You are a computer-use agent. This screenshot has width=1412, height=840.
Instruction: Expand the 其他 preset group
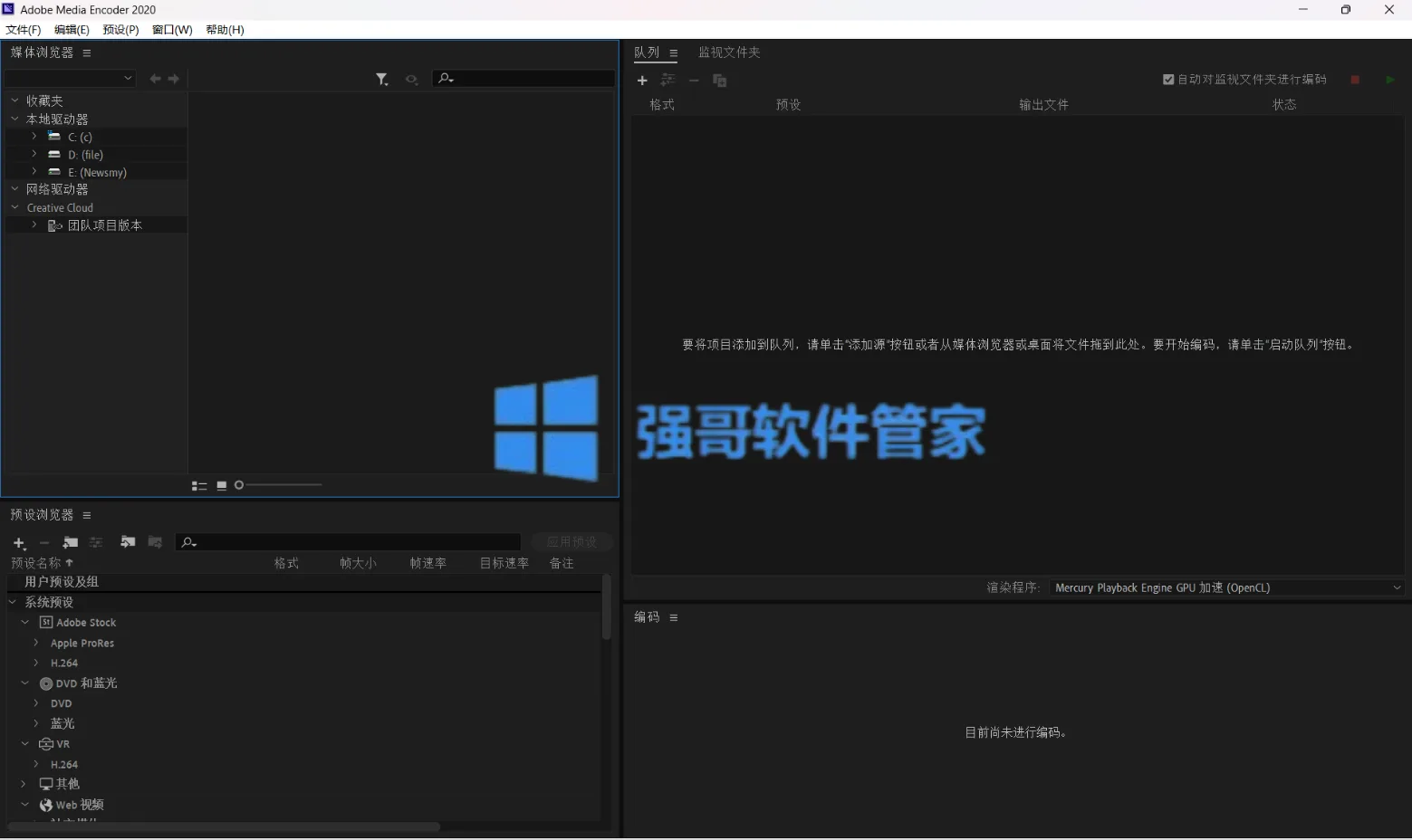[x=24, y=784]
